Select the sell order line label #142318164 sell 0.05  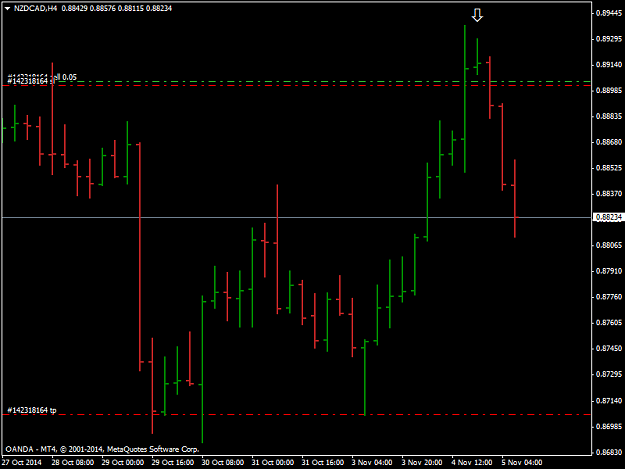pyautogui.click(x=42, y=77)
